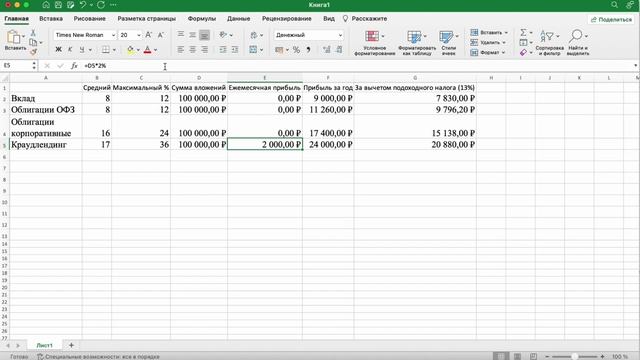Click the formula bar with =D5*2%
This screenshot has width=640, height=360.
tap(355, 66)
